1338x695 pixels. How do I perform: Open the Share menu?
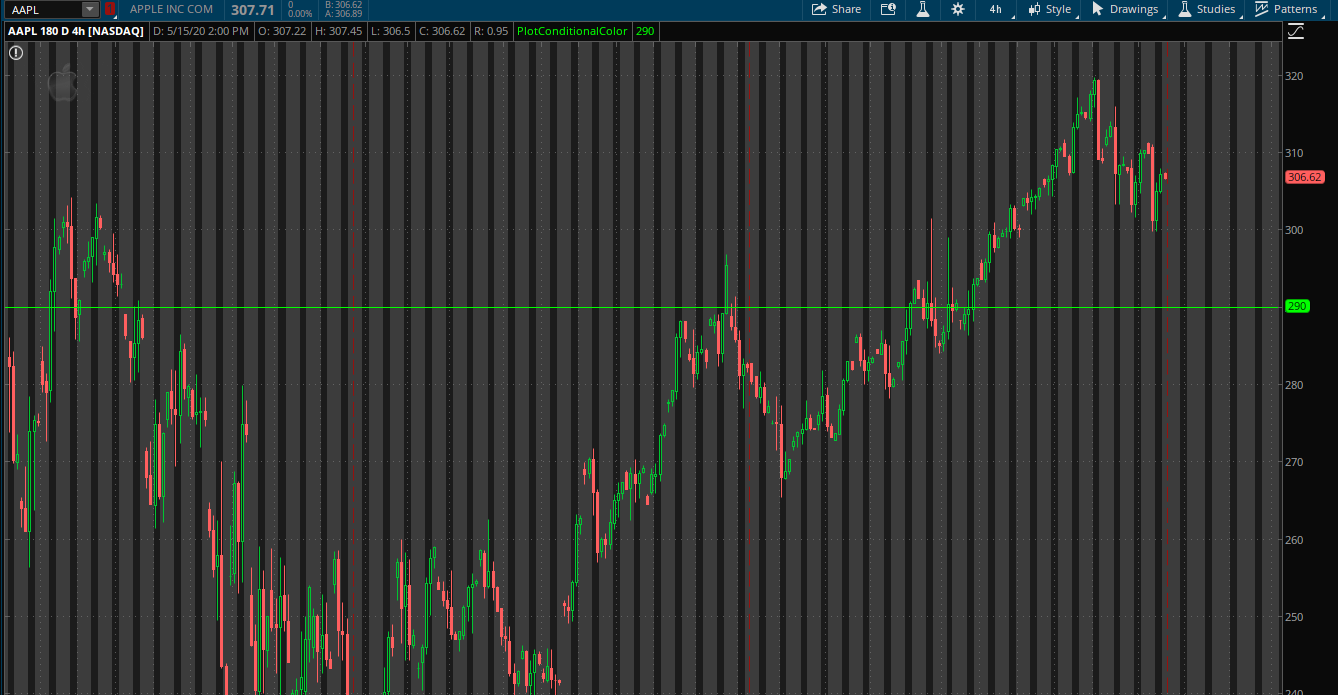(836, 9)
